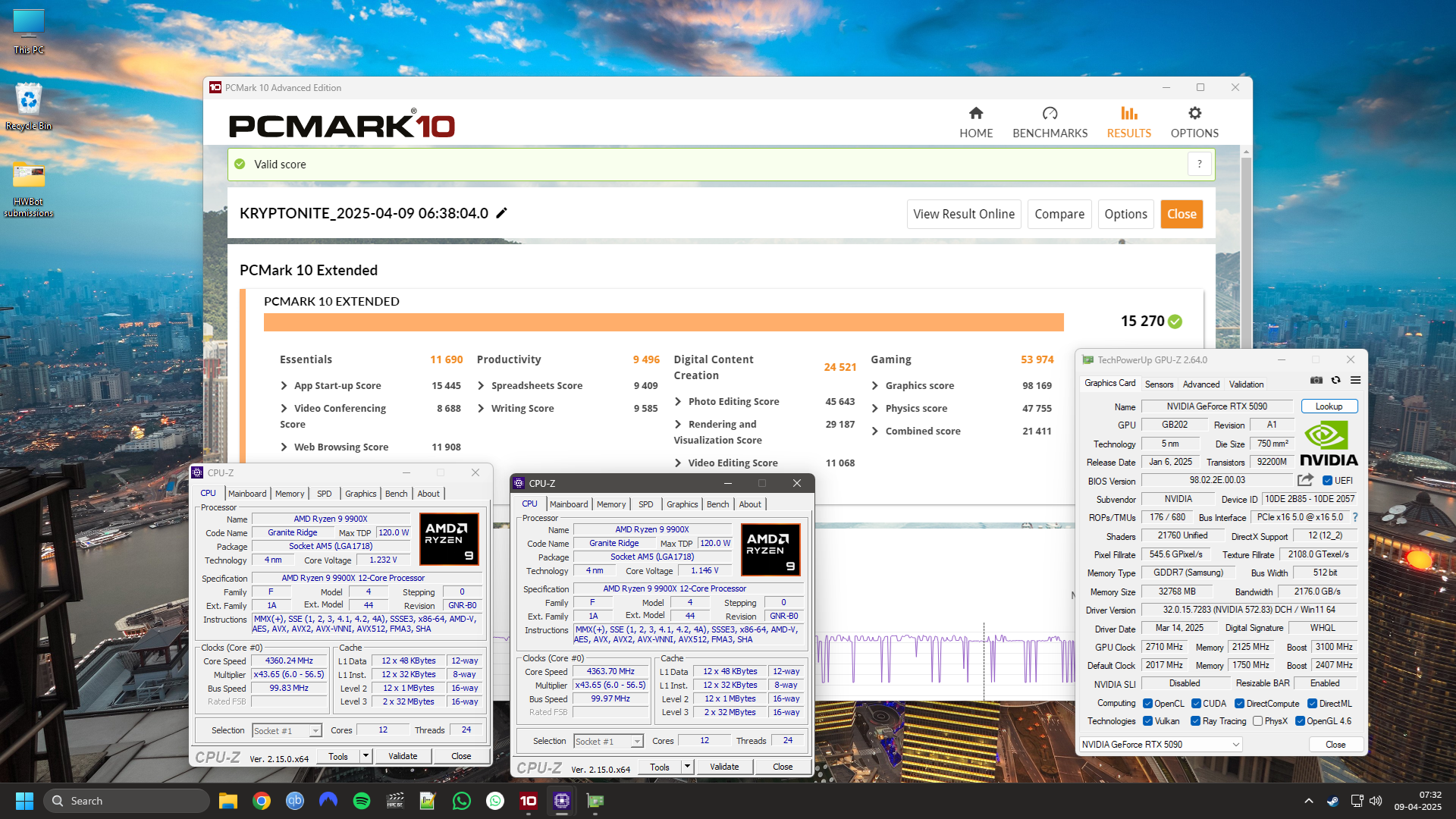The image size is (1456, 819).
Task: Toggle PhysX checkbox in GPU-Z
Action: (x=1258, y=720)
